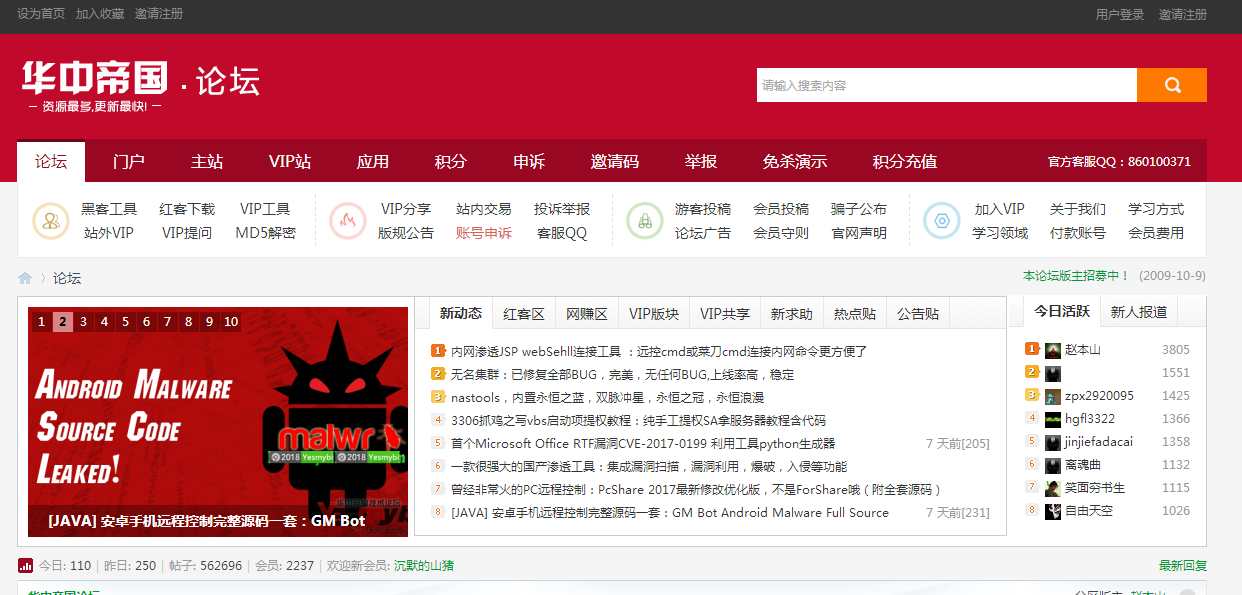Click the 游客投稿 rocket circle icon
This screenshot has width=1242, height=595.
tap(645, 221)
